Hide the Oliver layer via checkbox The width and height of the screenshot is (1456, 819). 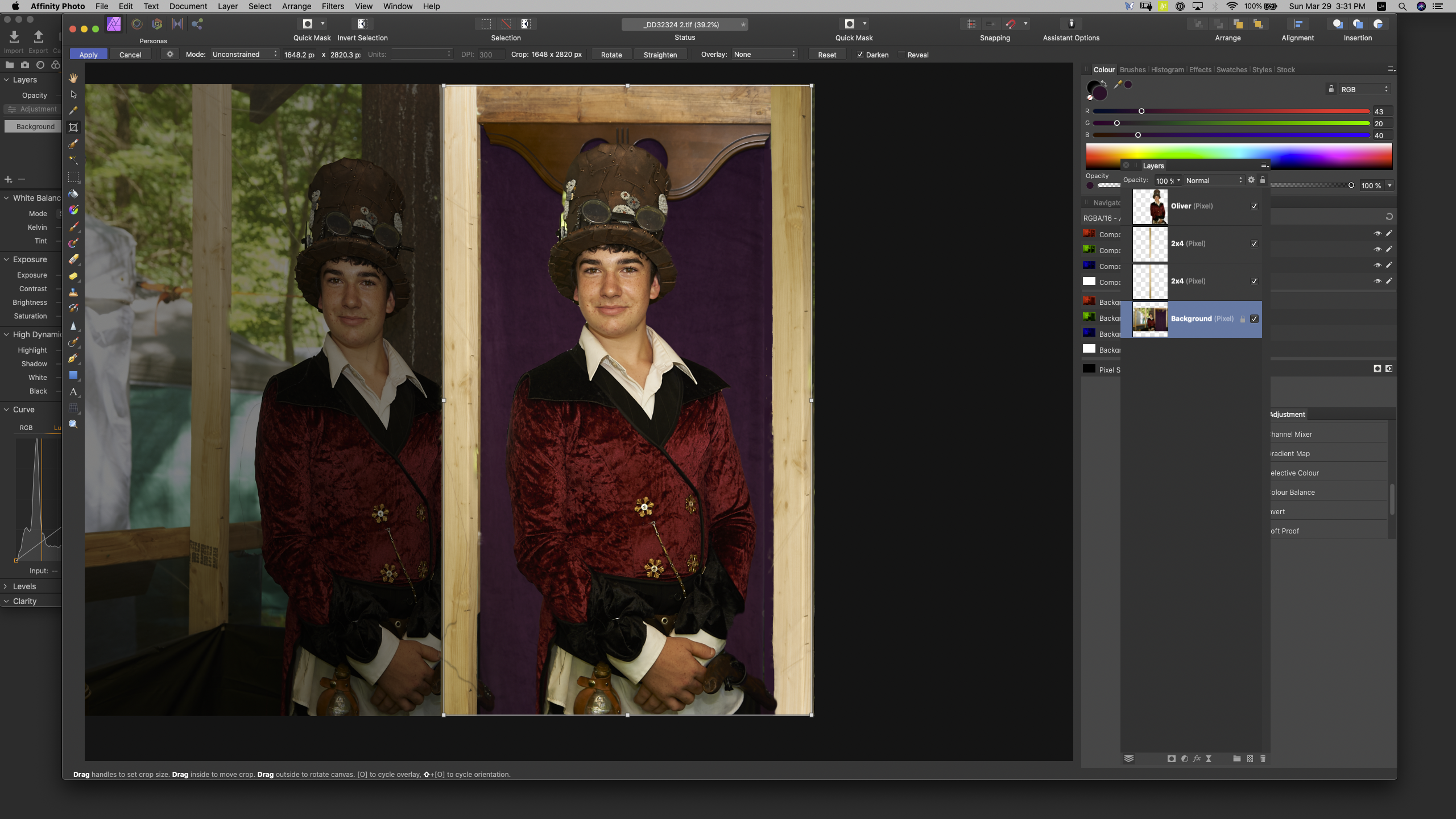tap(1254, 206)
